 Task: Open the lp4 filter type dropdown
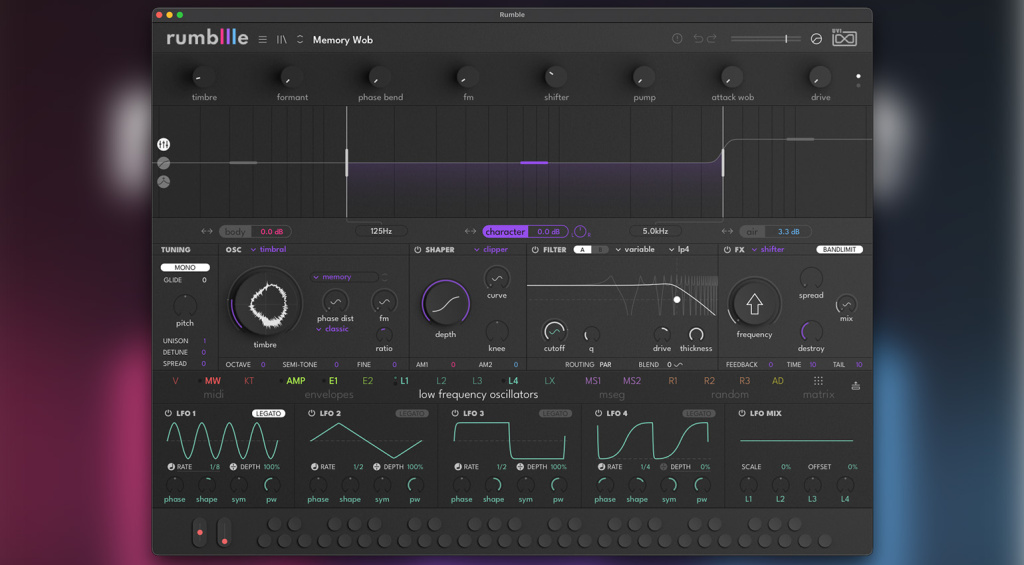point(679,250)
